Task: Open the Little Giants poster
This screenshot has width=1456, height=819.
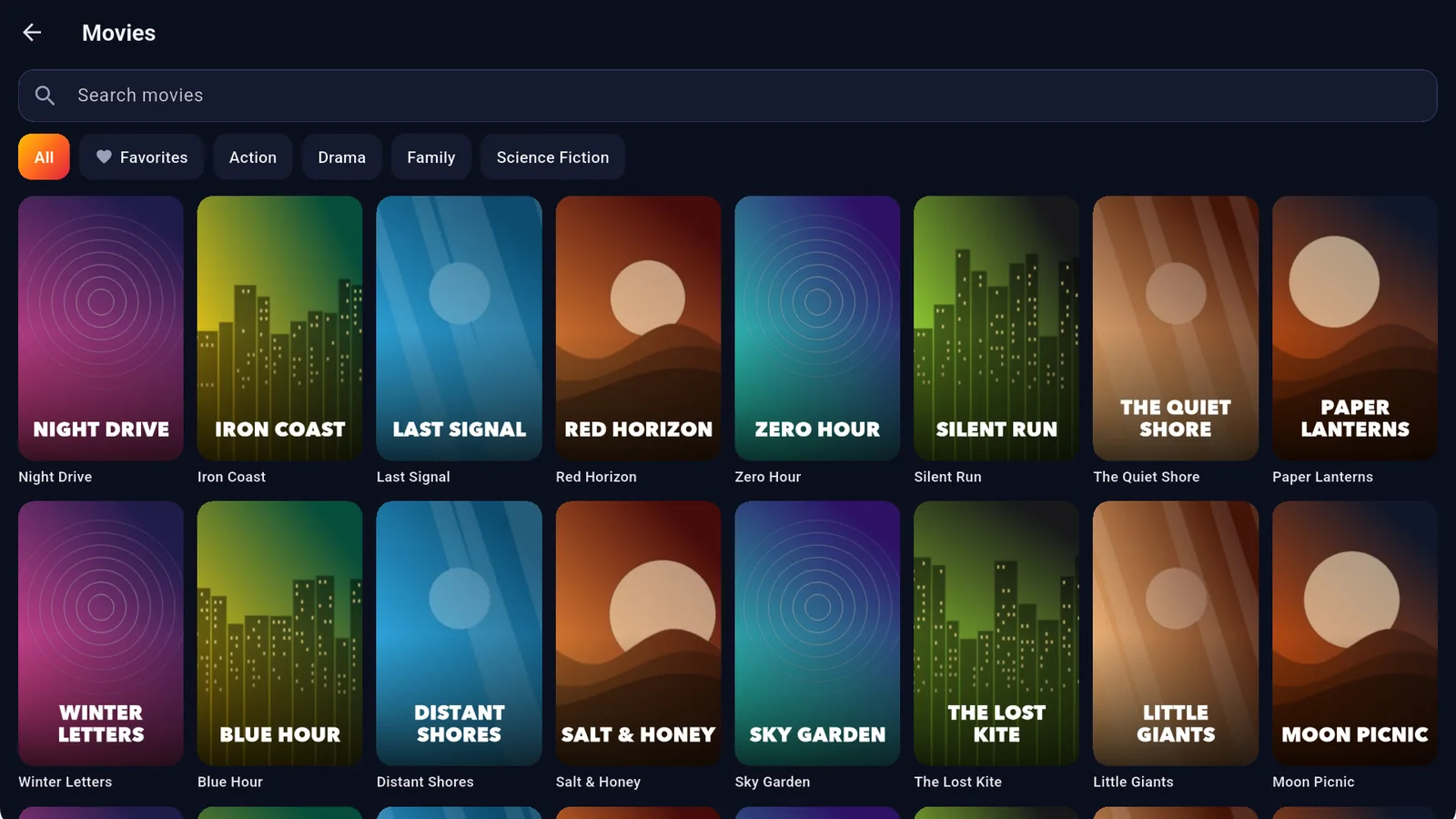Action: coord(1176,633)
